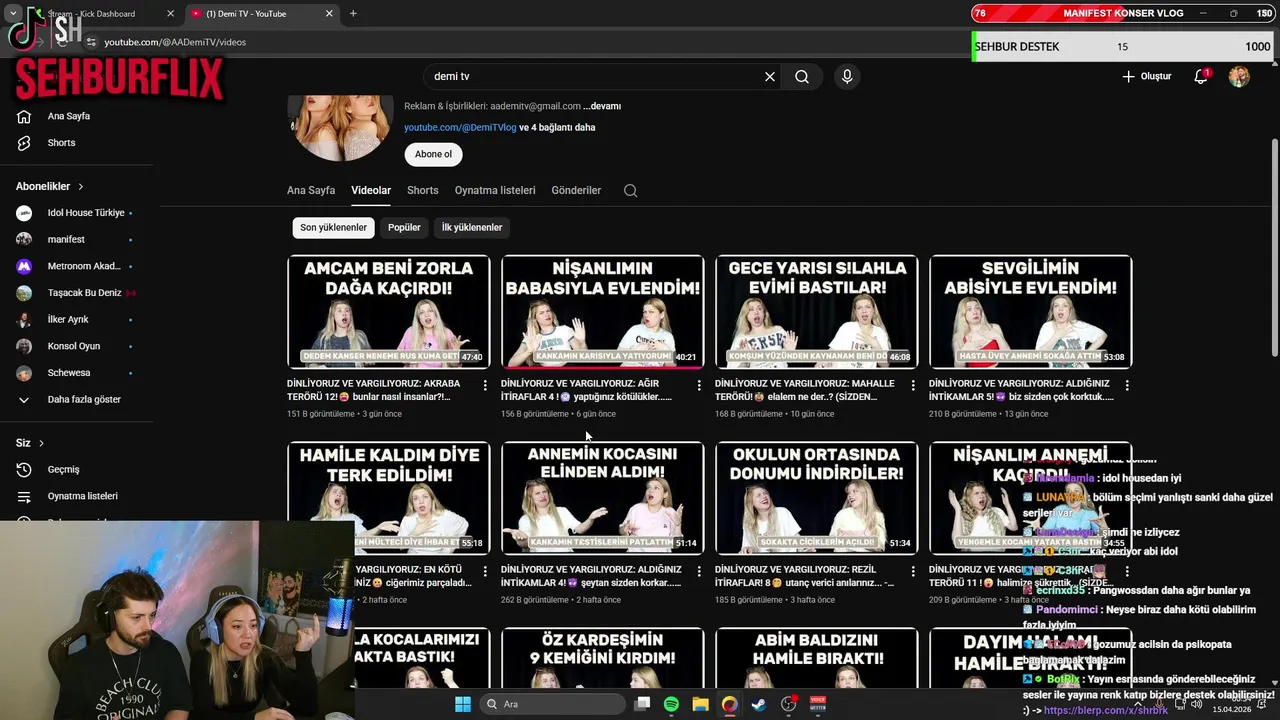The image size is (1280, 720).
Task: Open the channel search magnifier next to Gönderiler
Action: pos(630,191)
